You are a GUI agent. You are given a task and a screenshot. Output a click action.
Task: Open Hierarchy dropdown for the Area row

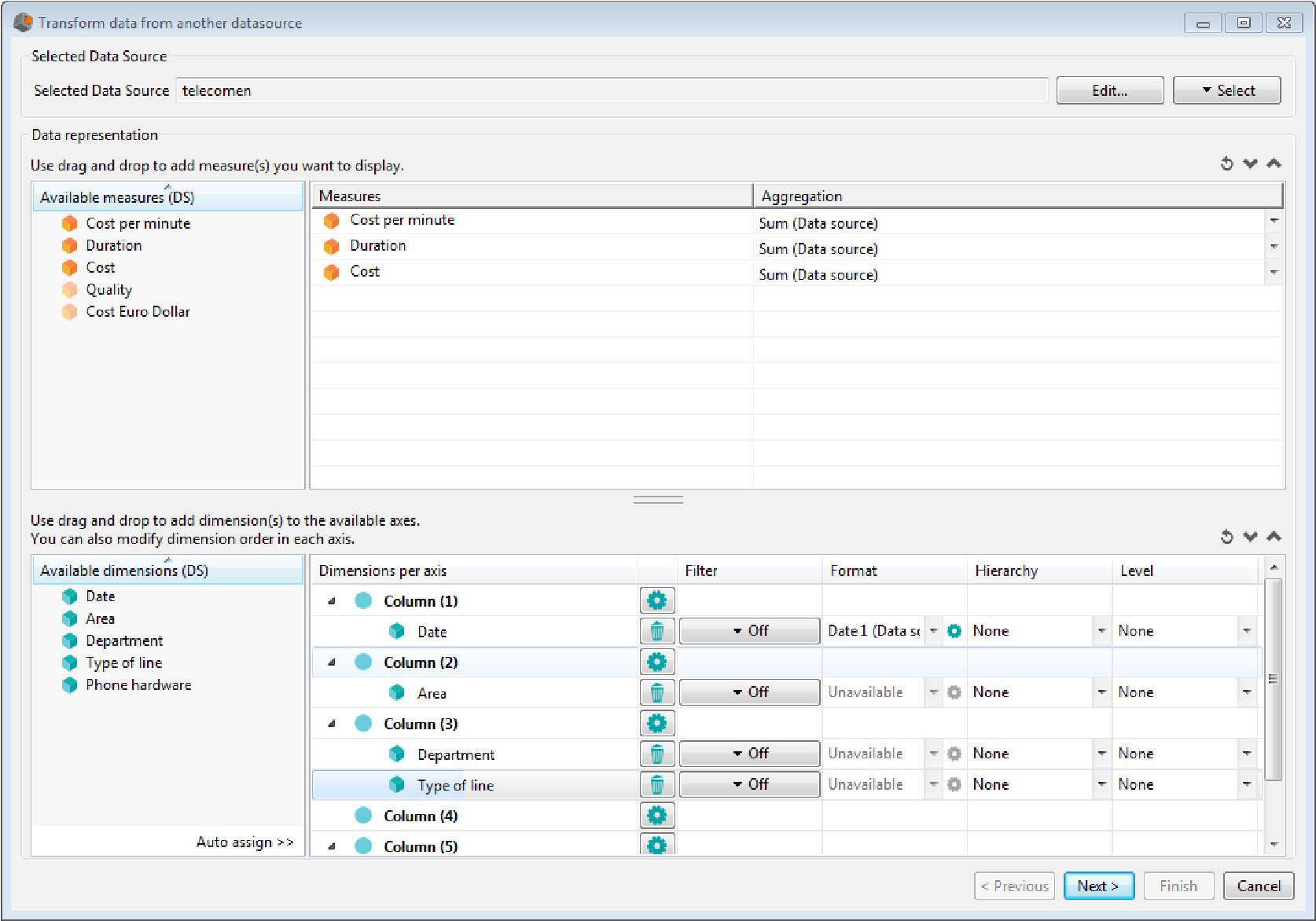(x=1101, y=692)
